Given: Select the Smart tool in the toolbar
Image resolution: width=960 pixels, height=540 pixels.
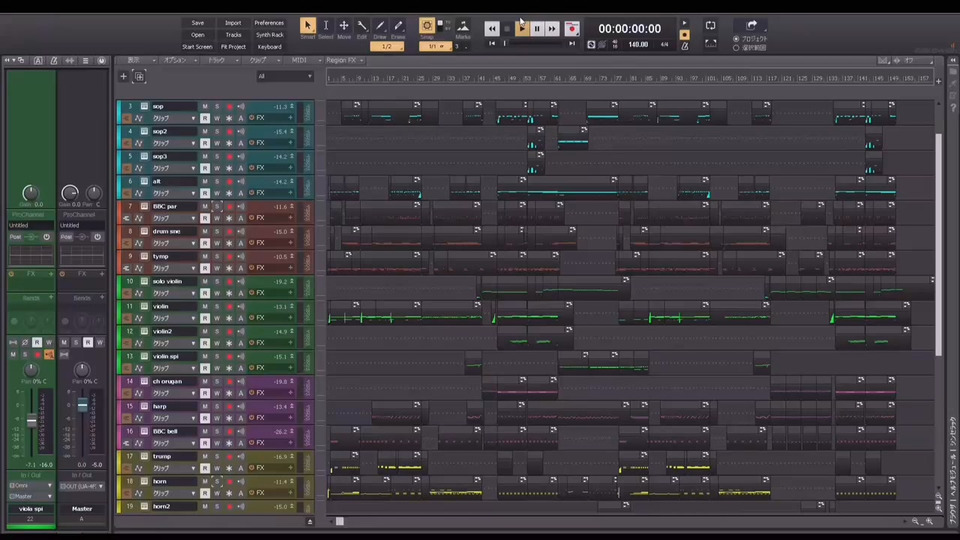Looking at the screenshot, I should click(307, 27).
